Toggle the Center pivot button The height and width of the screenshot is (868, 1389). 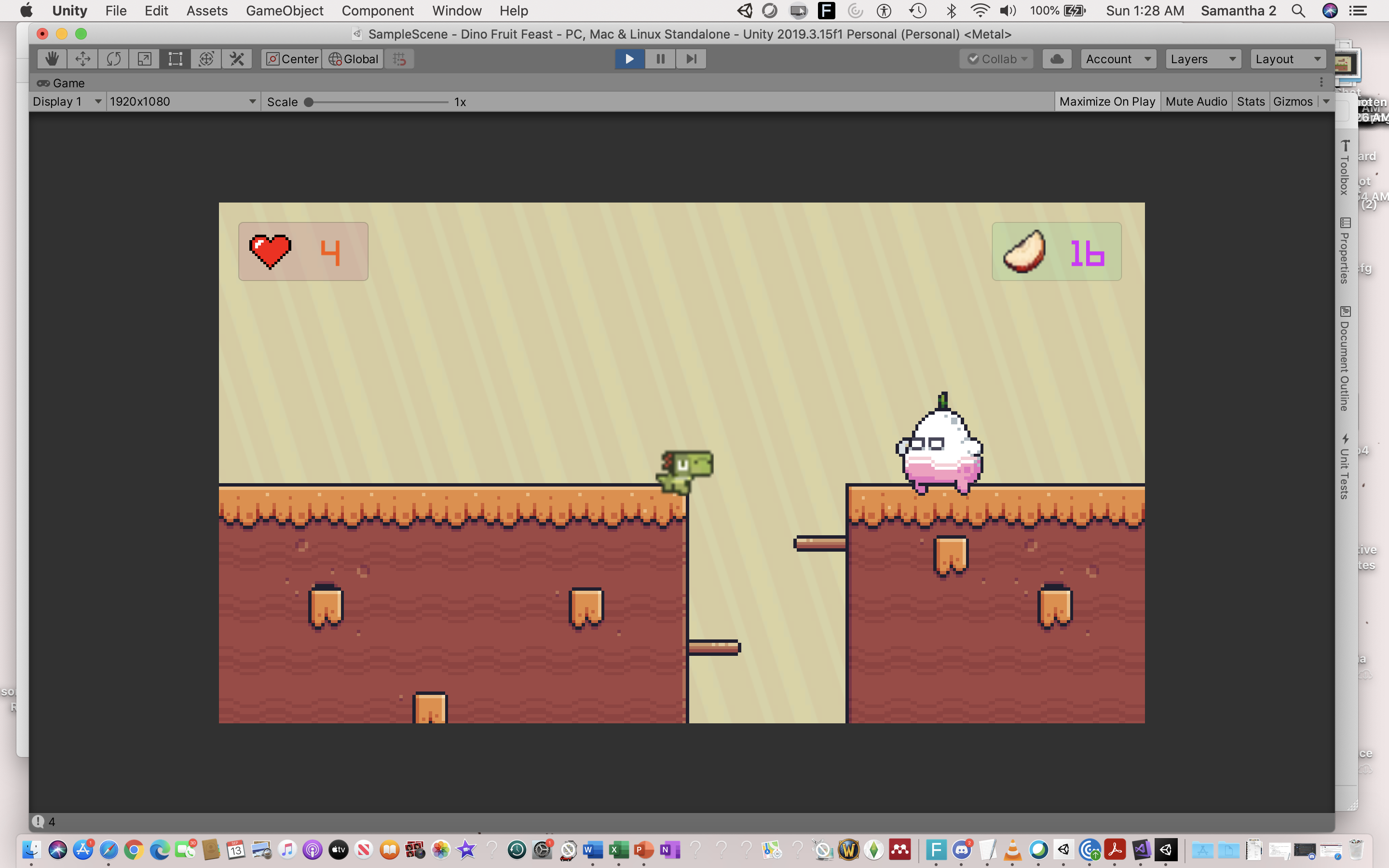pyautogui.click(x=292, y=59)
